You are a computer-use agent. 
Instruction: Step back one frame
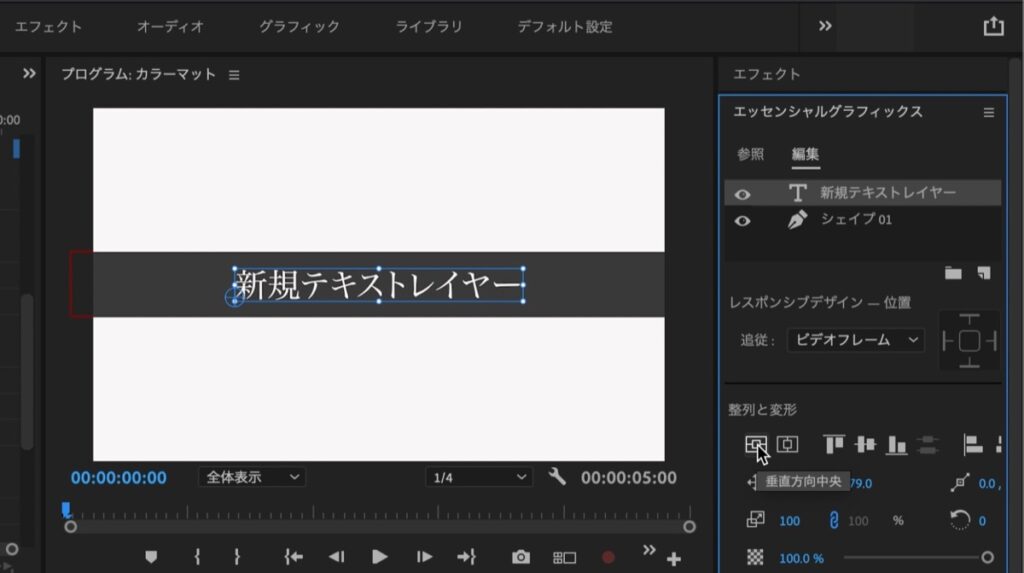click(x=336, y=557)
